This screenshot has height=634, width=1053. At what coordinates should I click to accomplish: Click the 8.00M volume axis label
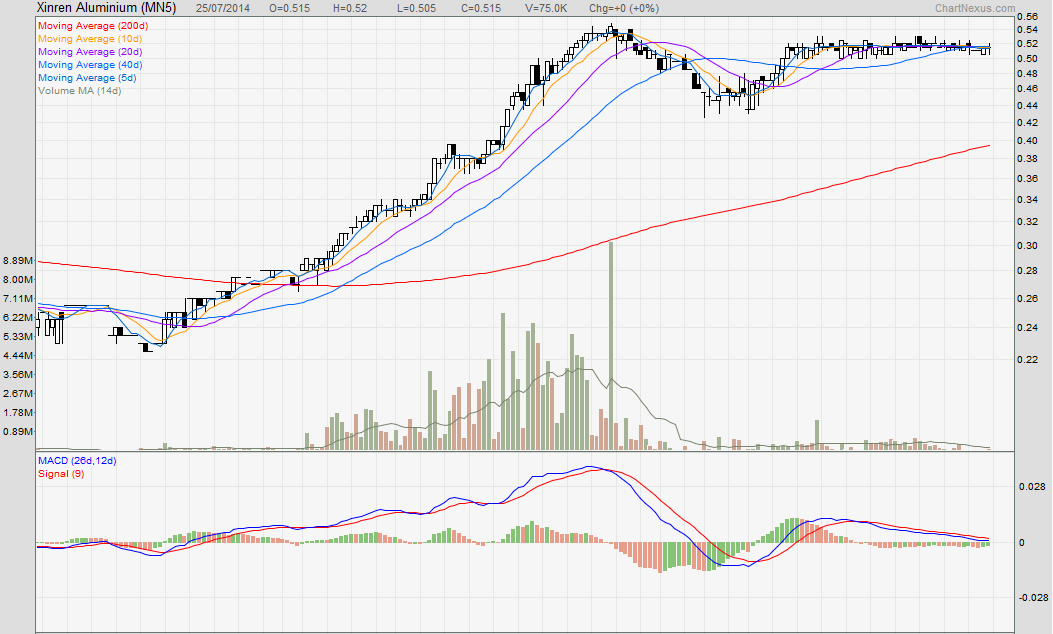[18, 279]
